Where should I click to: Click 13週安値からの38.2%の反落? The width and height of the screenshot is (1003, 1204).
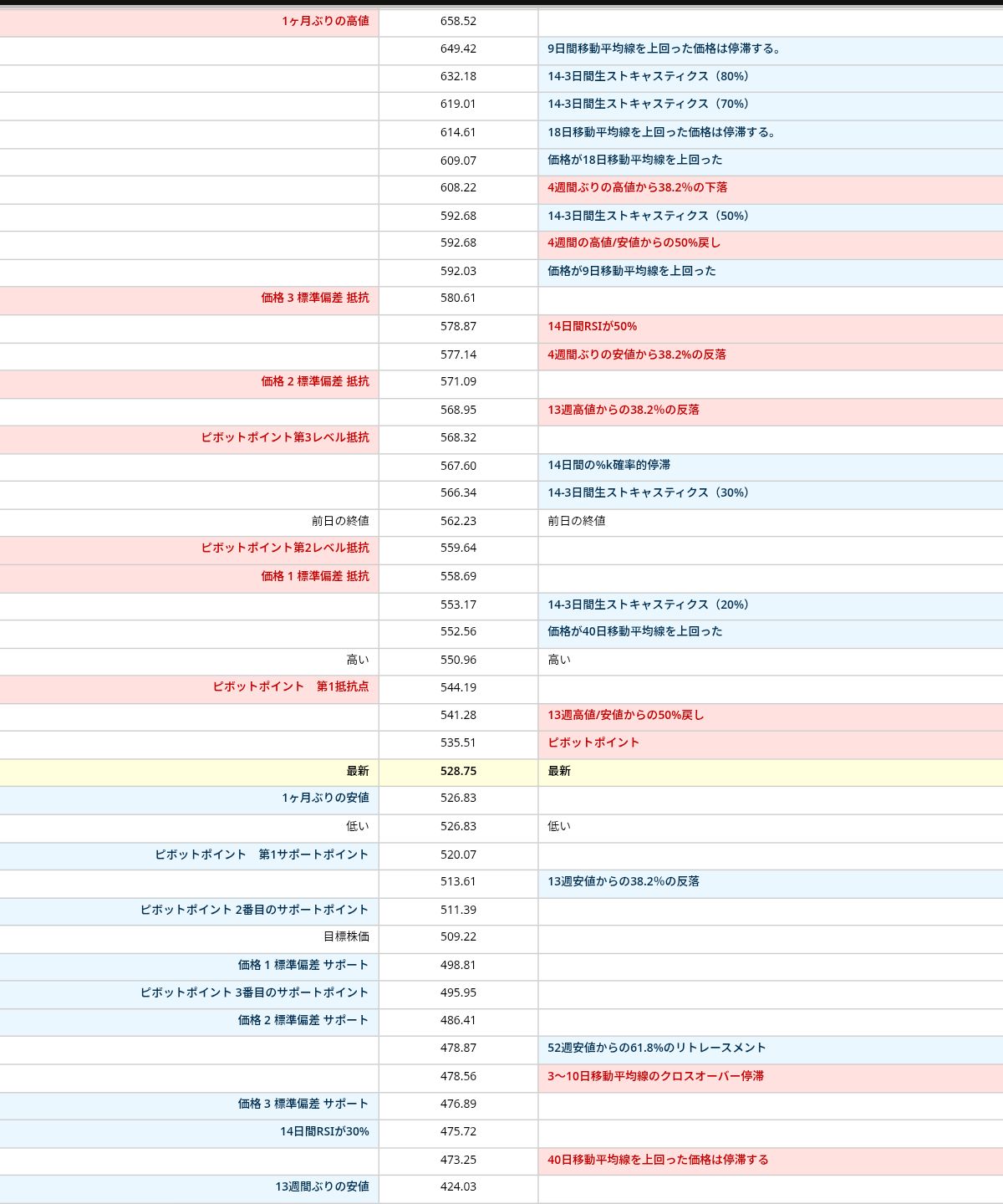click(624, 881)
